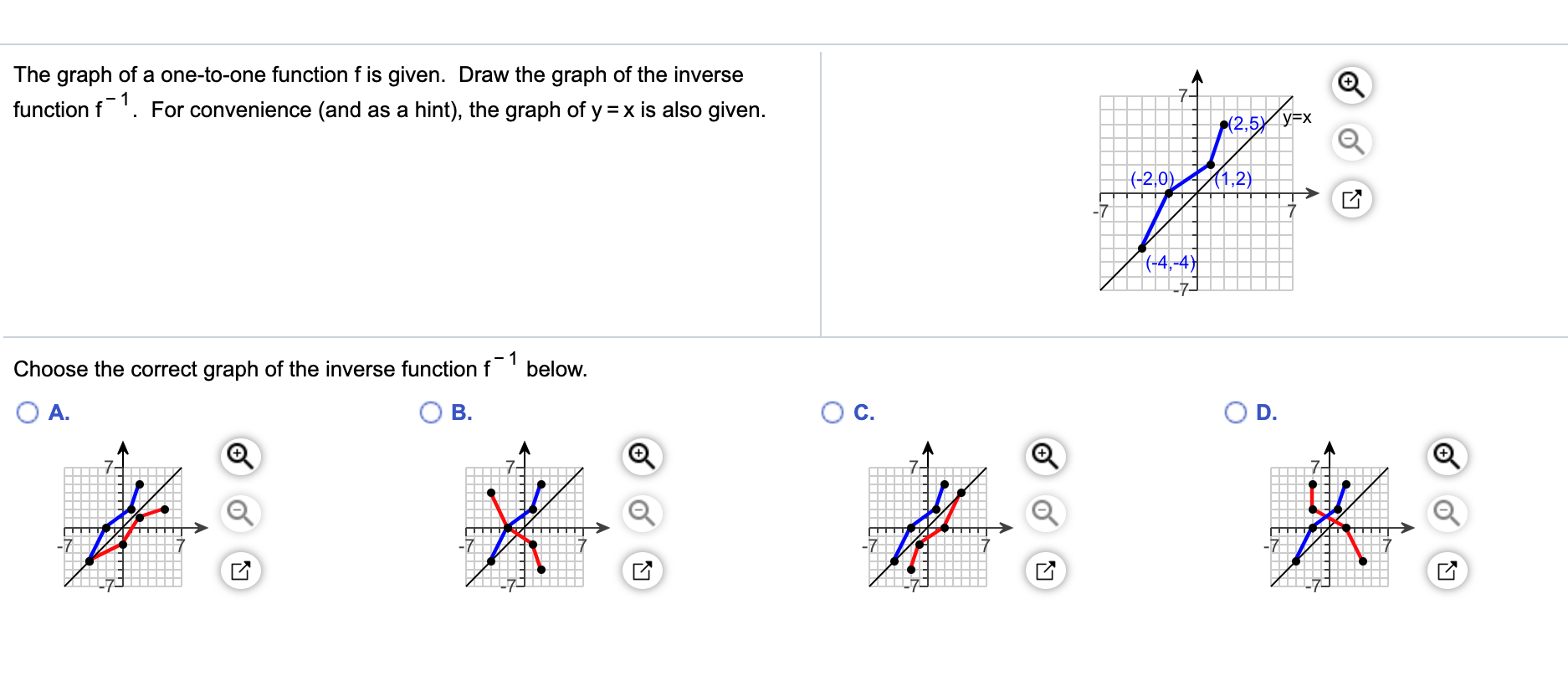Screen dimensions: 1568x686
Task: Zoom out on the main function graph
Action: coord(1350,142)
